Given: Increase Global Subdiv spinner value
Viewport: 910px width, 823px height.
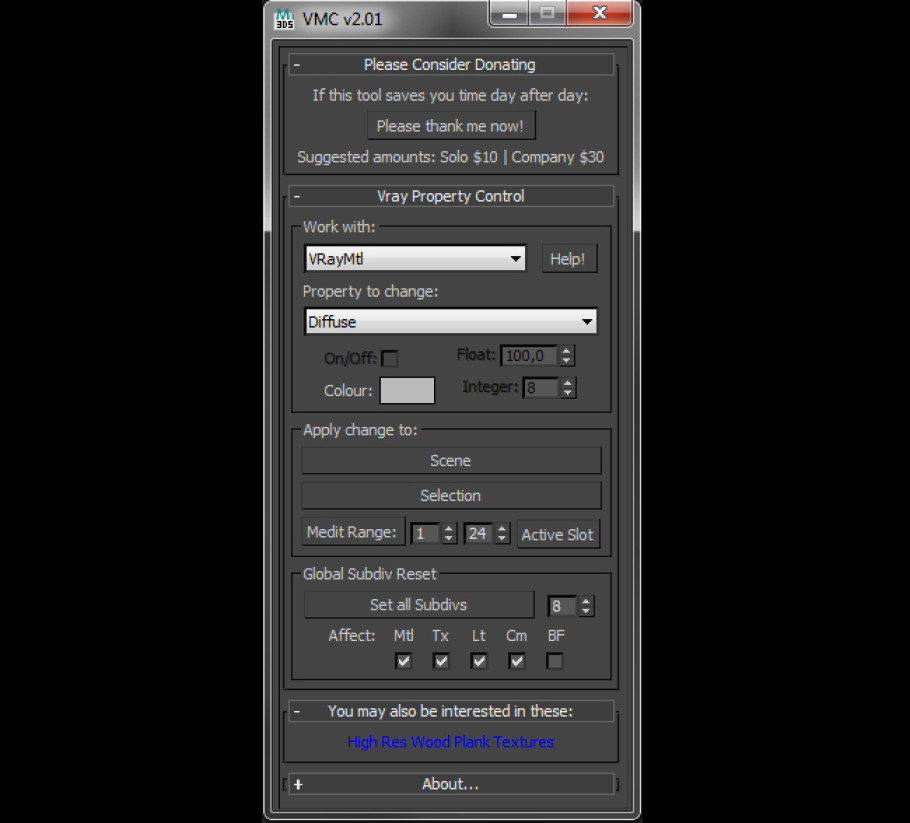Looking at the screenshot, I should [x=586, y=601].
